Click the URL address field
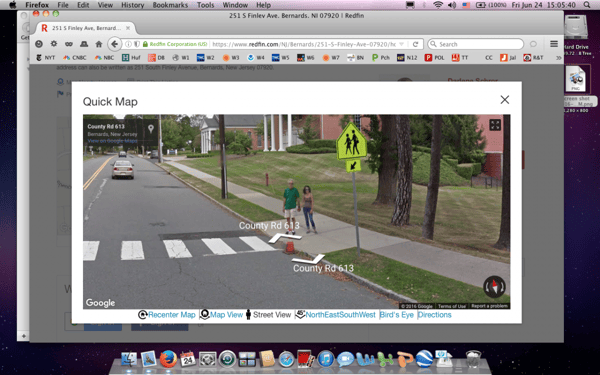Viewport: 600px width, 375px height. pyautogui.click(x=304, y=44)
